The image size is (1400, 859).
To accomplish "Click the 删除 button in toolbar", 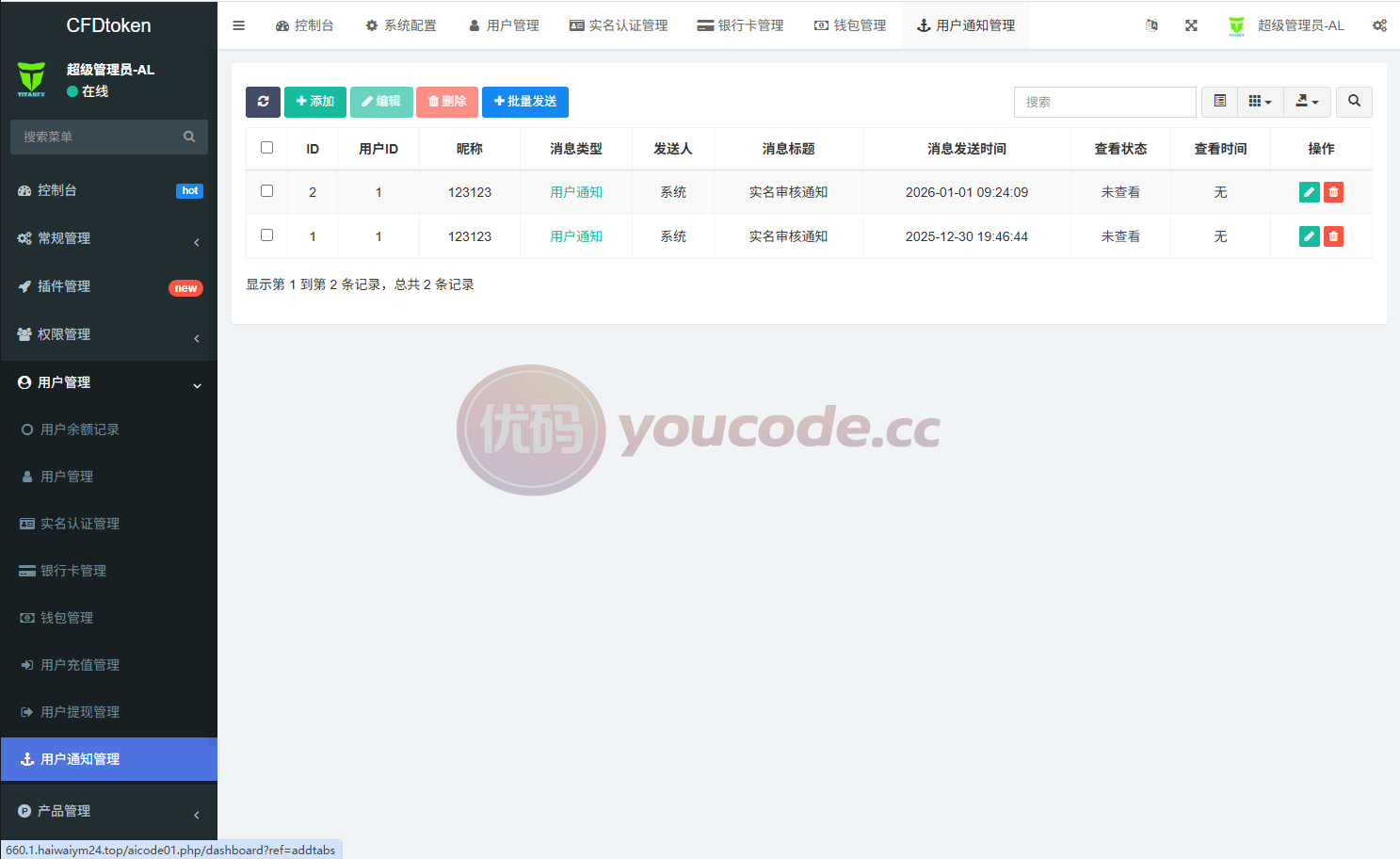I will [x=447, y=102].
